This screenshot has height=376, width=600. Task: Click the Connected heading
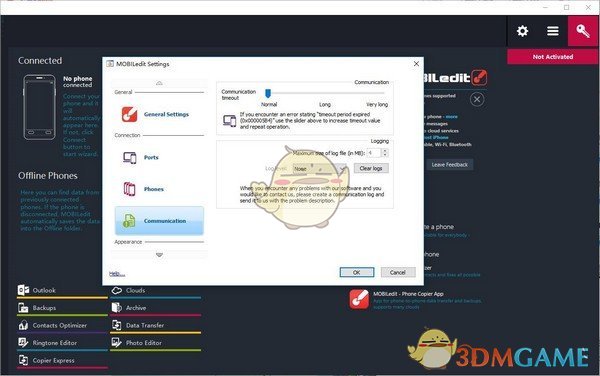click(40, 60)
